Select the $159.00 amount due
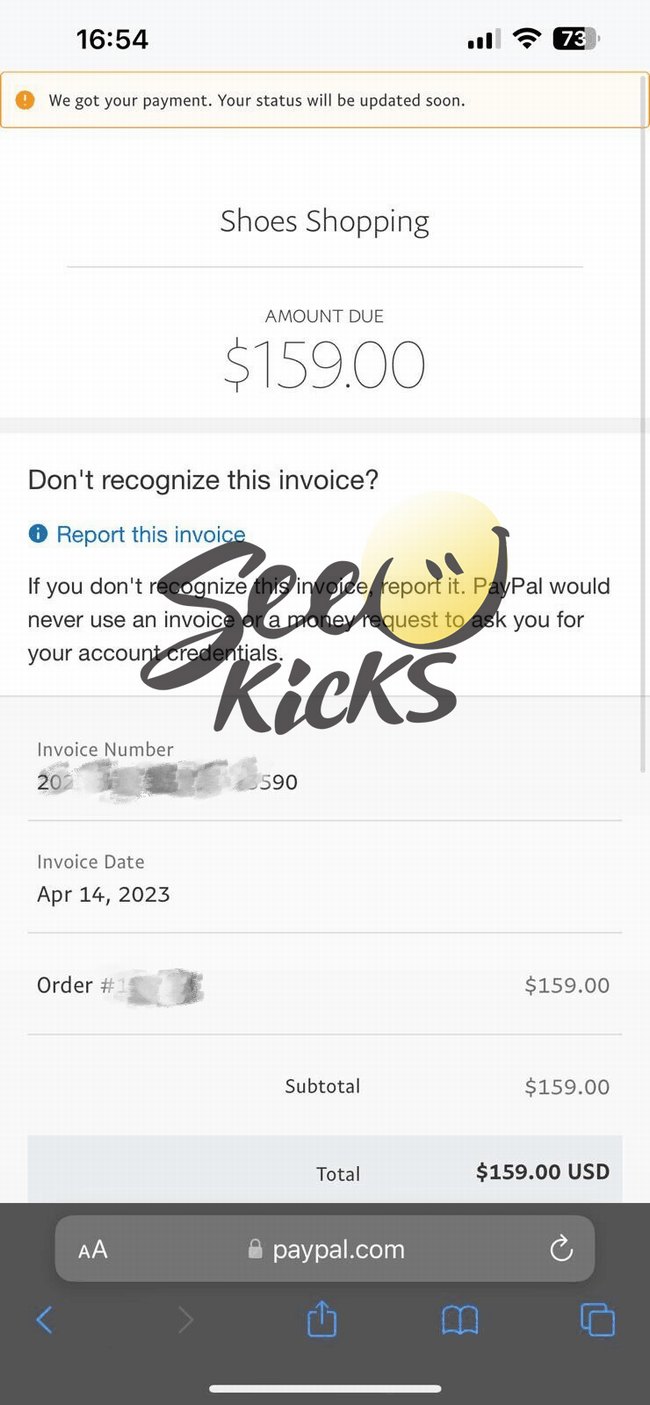The image size is (650, 1405). tap(325, 365)
